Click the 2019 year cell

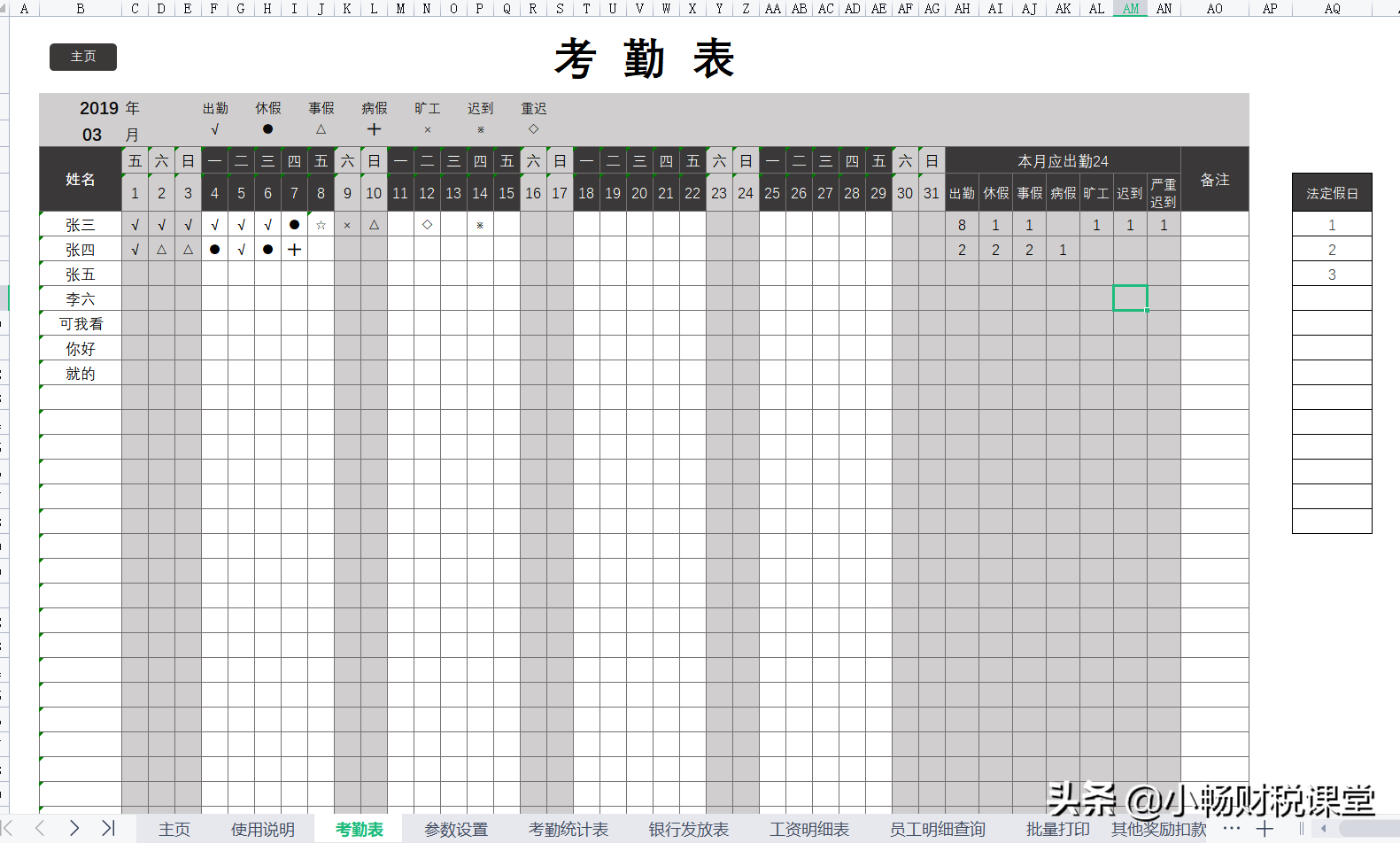(98, 108)
